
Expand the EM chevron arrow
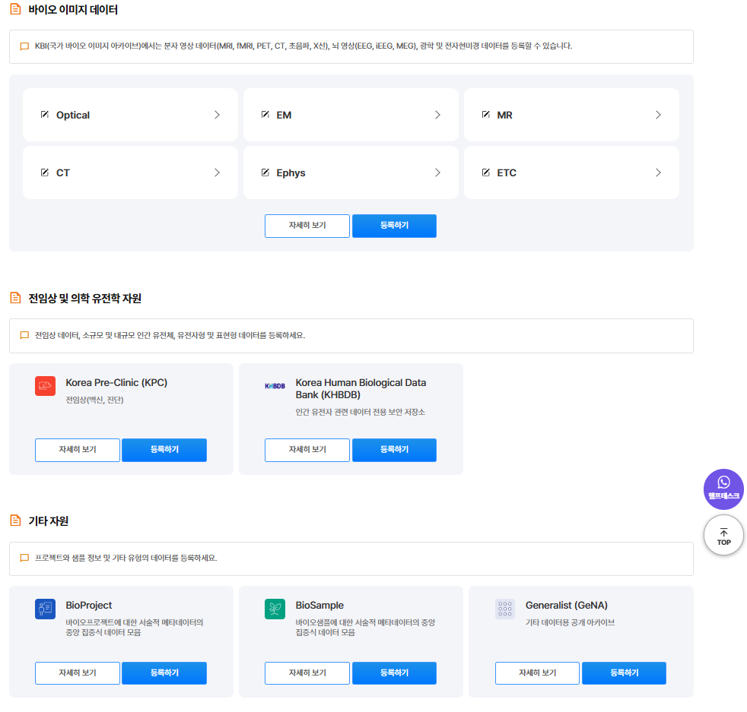click(x=437, y=115)
